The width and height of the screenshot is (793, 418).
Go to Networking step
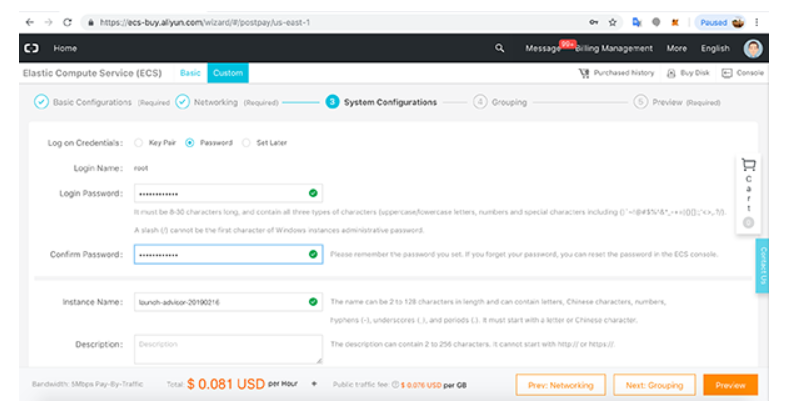pyautogui.click(x=215, y=102)
